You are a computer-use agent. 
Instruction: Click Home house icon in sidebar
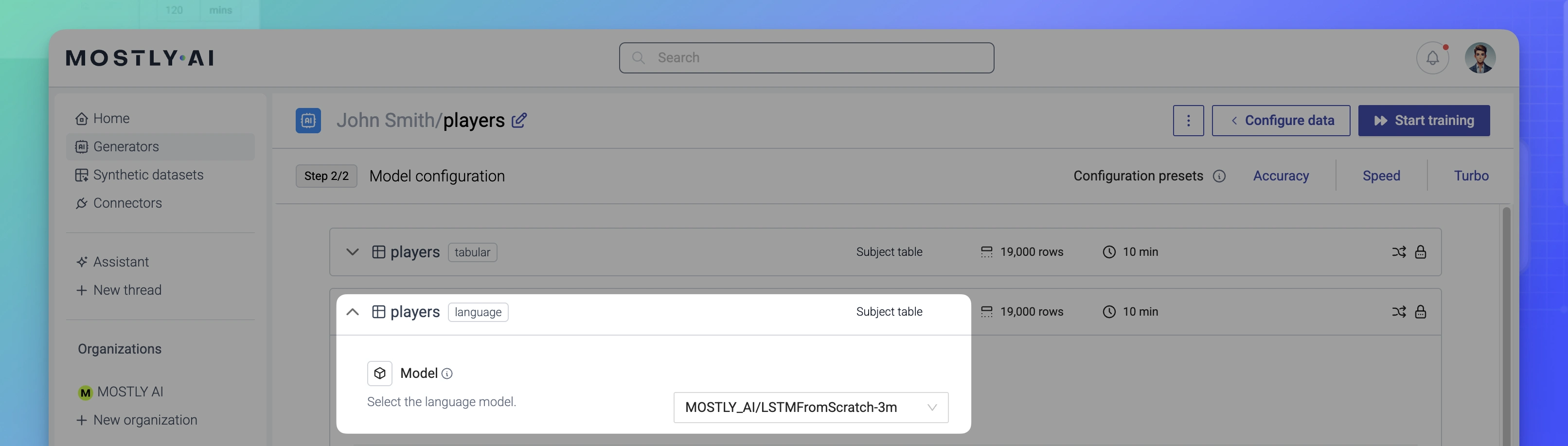[82, 119]
